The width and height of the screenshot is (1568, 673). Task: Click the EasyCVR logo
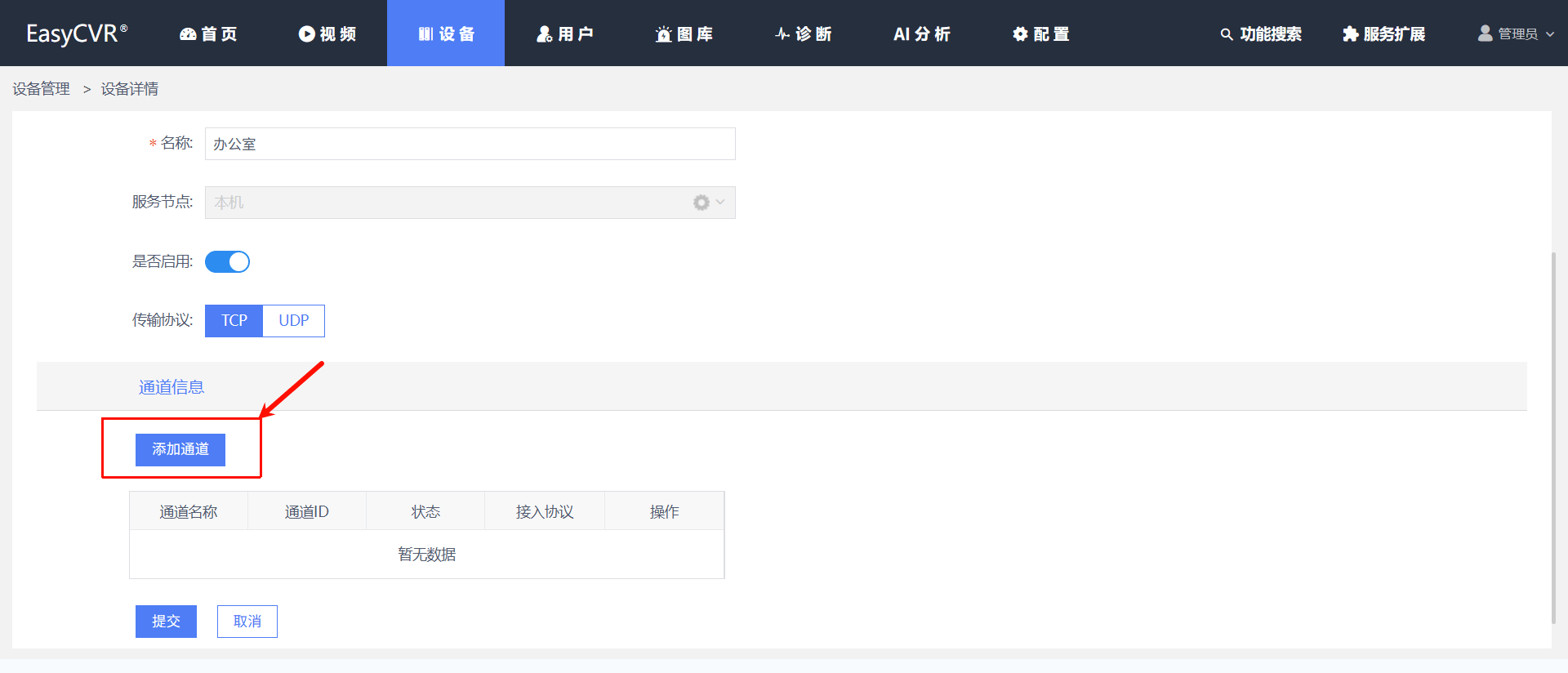click(77, 33)
